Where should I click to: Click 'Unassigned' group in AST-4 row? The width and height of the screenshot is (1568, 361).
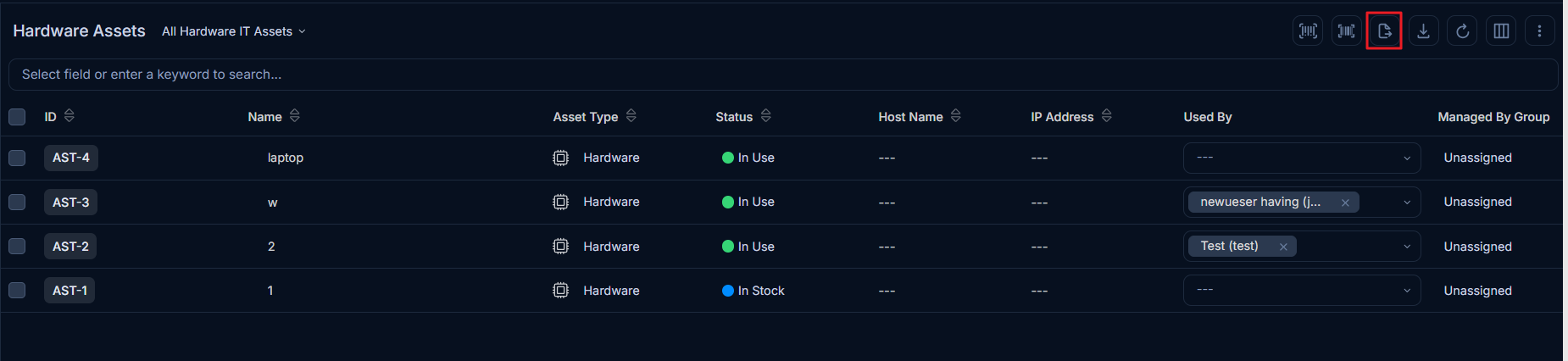pos(1477,158)
